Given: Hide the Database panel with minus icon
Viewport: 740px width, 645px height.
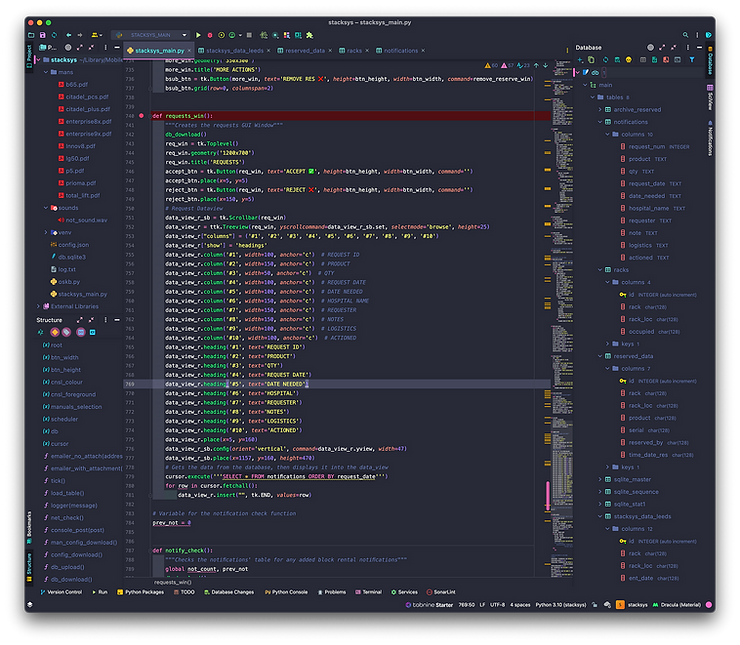Looking at the screenshot, I should click(x=699, y=48).
